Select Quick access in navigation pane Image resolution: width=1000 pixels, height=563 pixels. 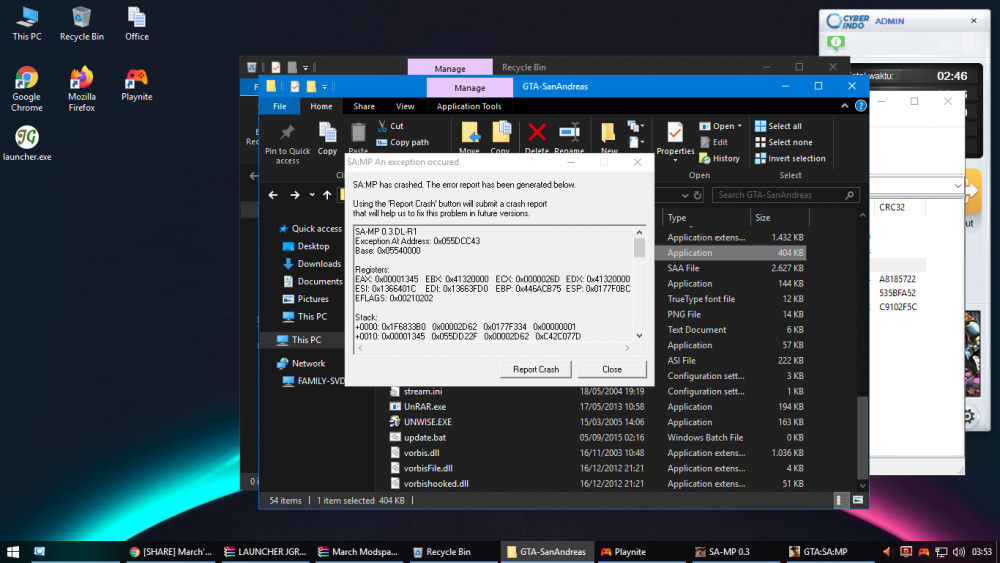[x=311, y=228]
